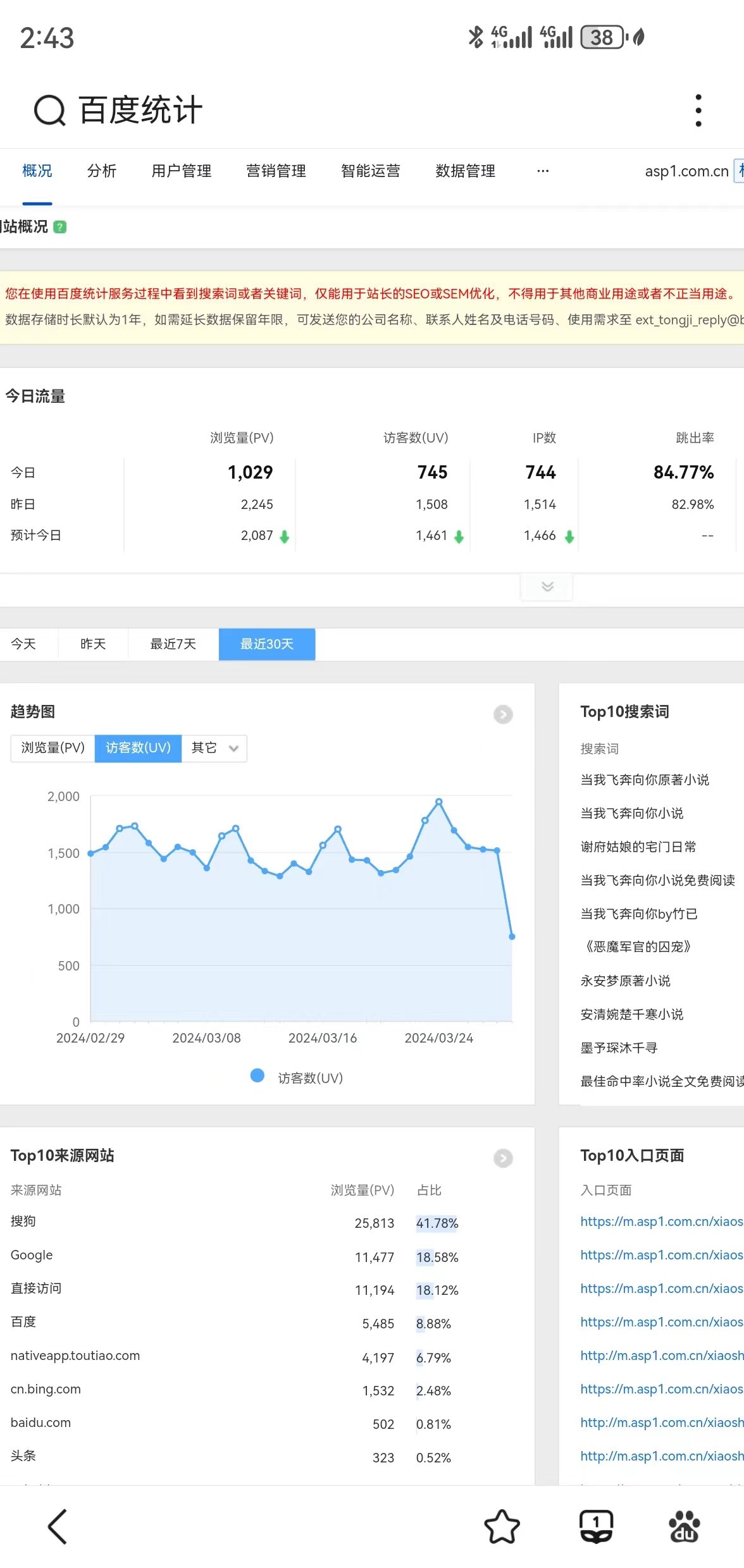
Task: Open the 其它 metric dropdown
Action: pyautogui.click(x=214, y=748)
